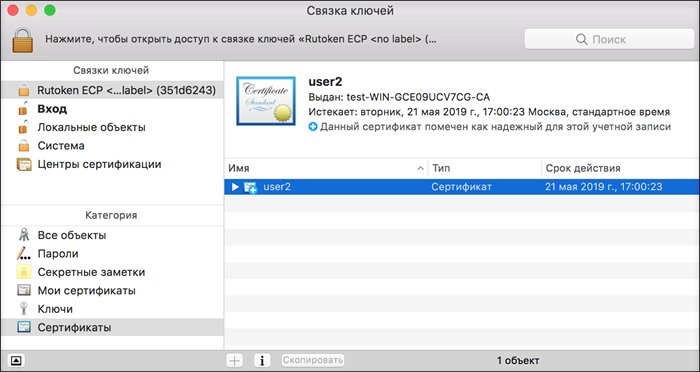Click certificate icon beside Мои сертификаты
The width and height of the screenshot is (700, 372).
click(x=24, y=290)
